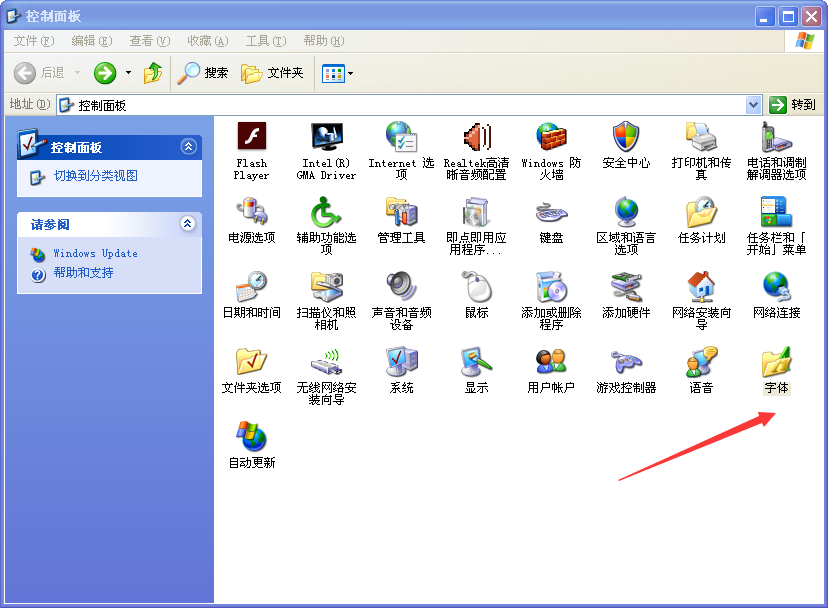Open 打印机和传真 icon
828x608 pixels.
tap(701, 137)
